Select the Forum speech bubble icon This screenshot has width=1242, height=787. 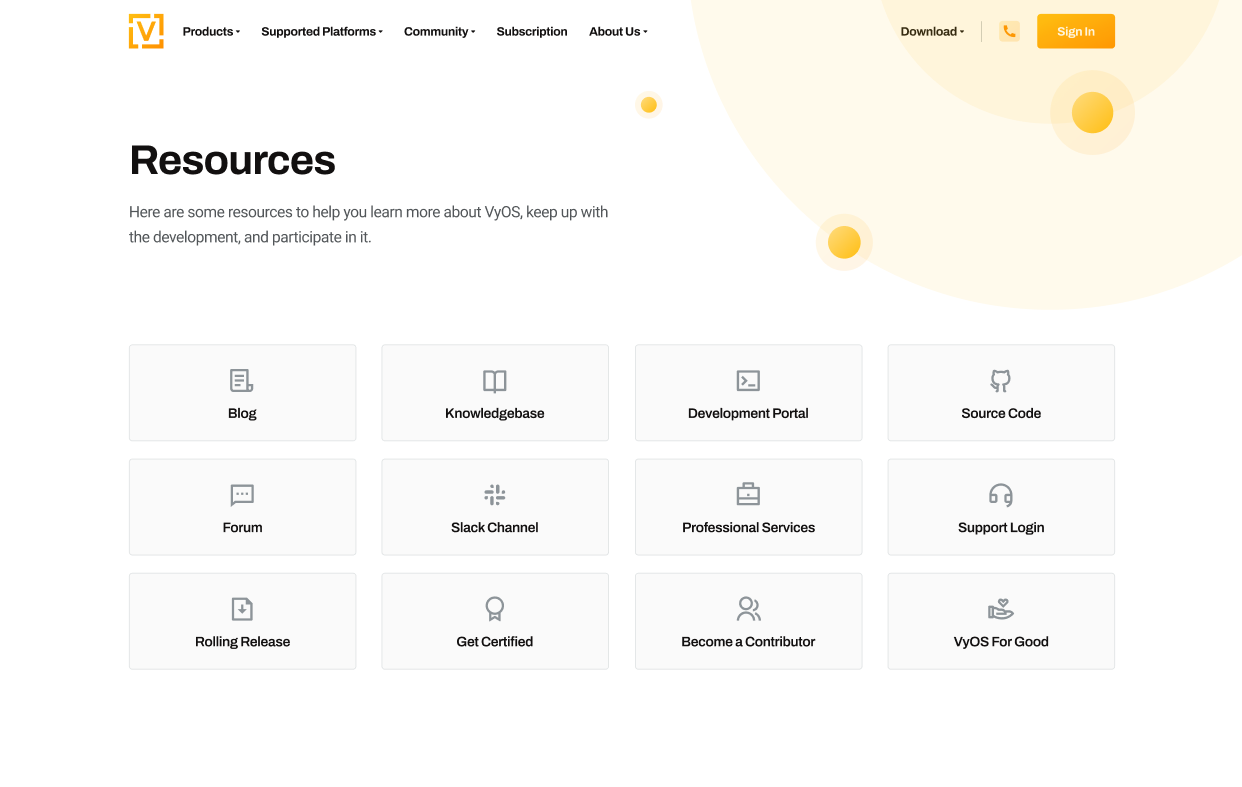coord(241,494)
